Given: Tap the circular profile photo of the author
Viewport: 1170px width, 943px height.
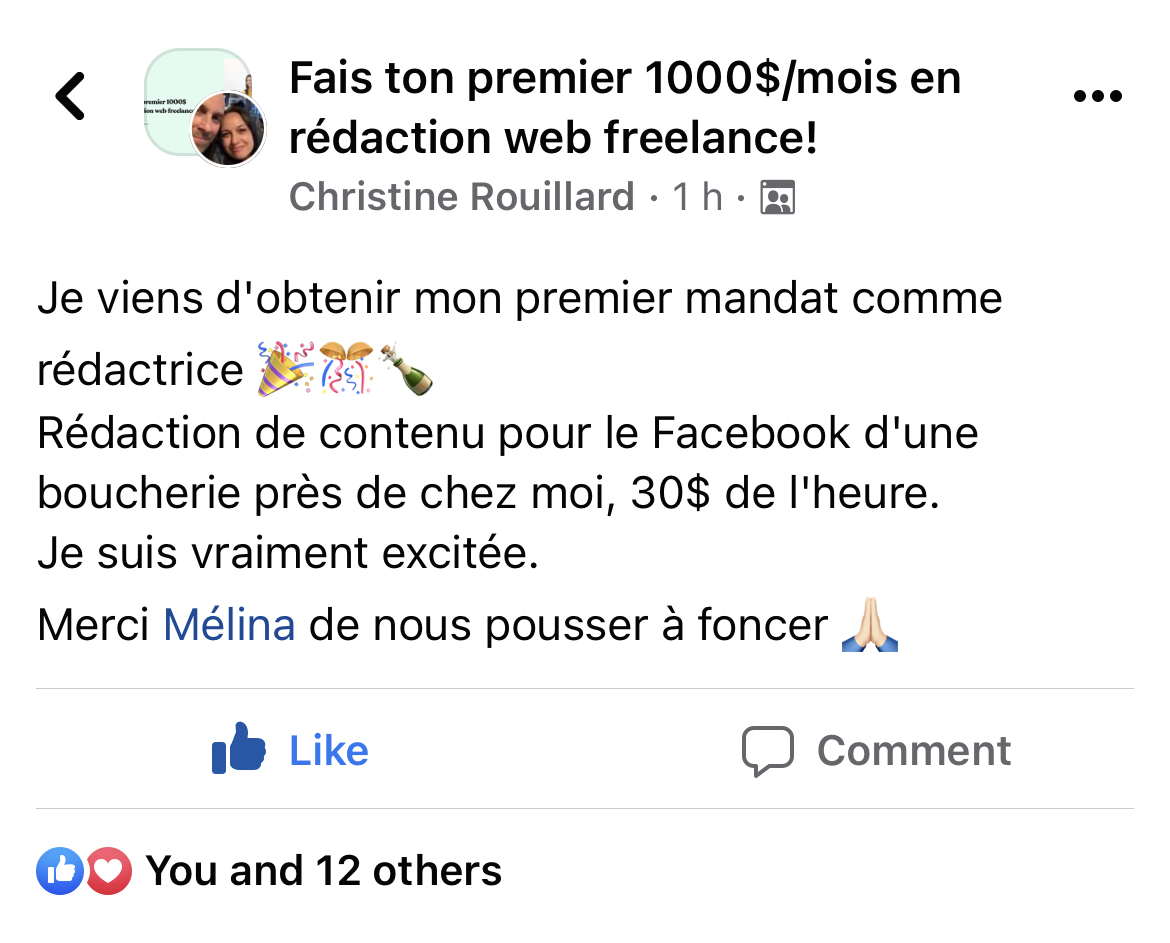Looking at the screenshot, I should pos(228,130).
